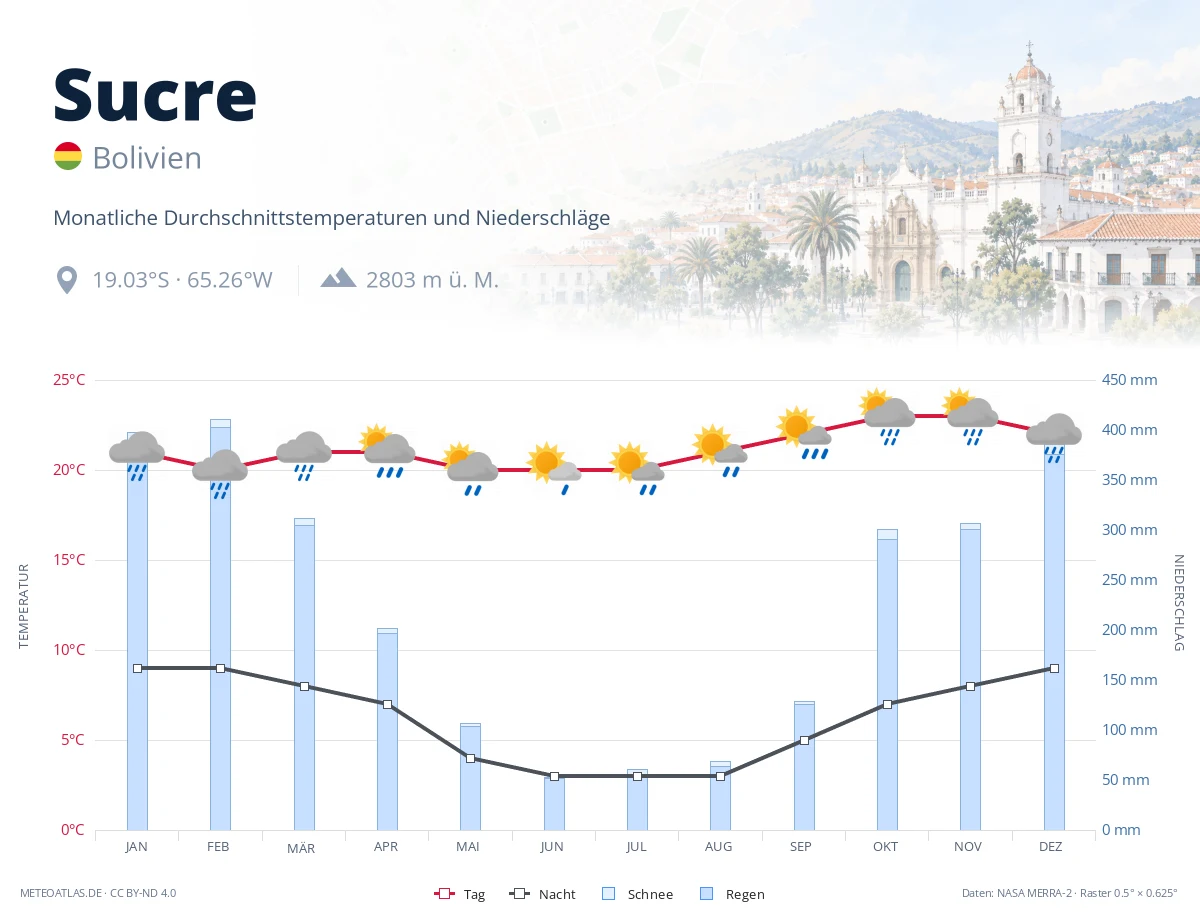The height and width of the screenshot is (920, 1200).
Task: Click the coordinates 19.03°S · 65.26°W
Action: (182, 280)
